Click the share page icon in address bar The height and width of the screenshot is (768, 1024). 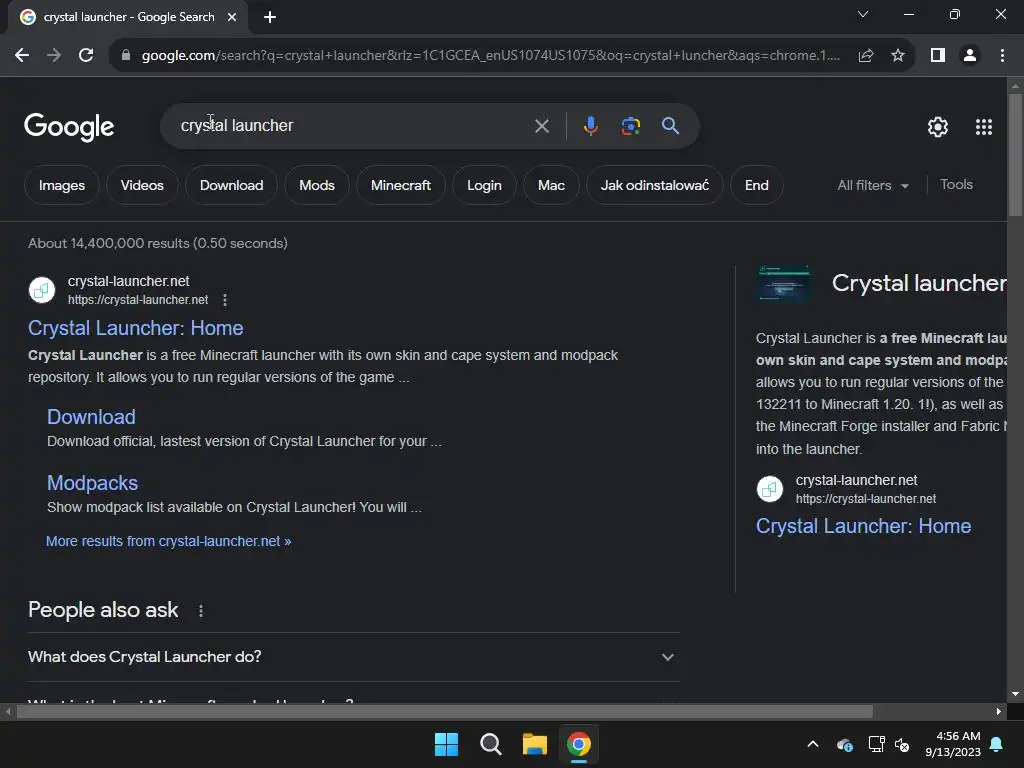(x=866, y=56)
